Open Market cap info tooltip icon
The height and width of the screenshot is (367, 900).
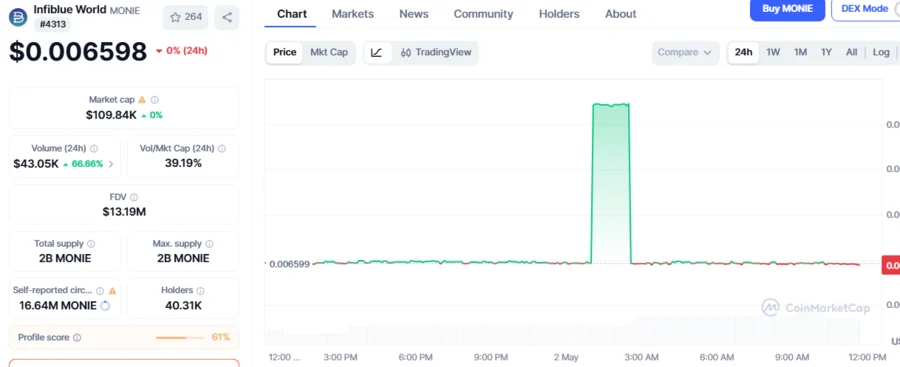(x=154, y=100)
